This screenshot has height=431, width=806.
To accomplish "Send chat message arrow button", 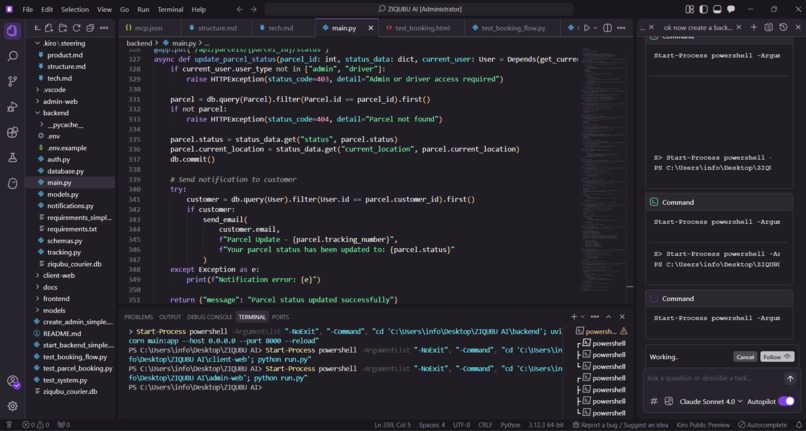I will [x=790, y=379].
